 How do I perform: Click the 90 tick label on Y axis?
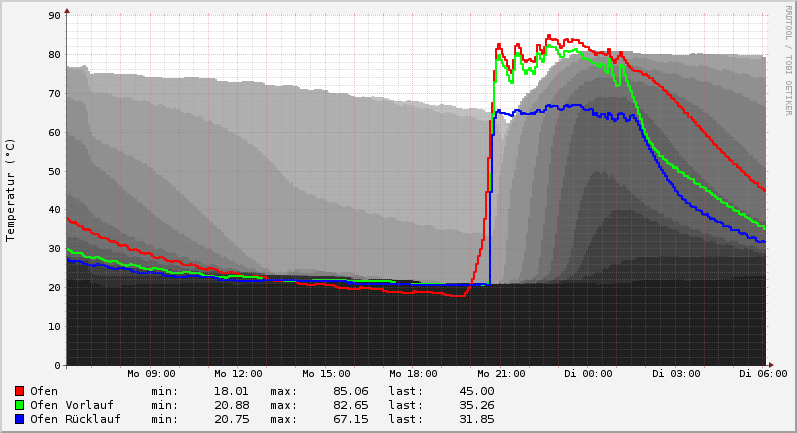click(56, 16)
